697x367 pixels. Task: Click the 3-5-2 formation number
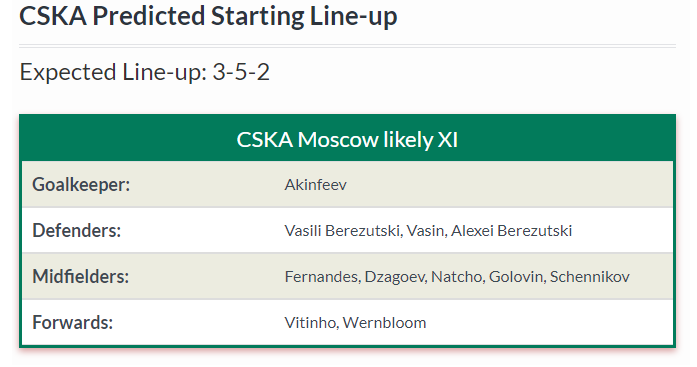[241, 72]
